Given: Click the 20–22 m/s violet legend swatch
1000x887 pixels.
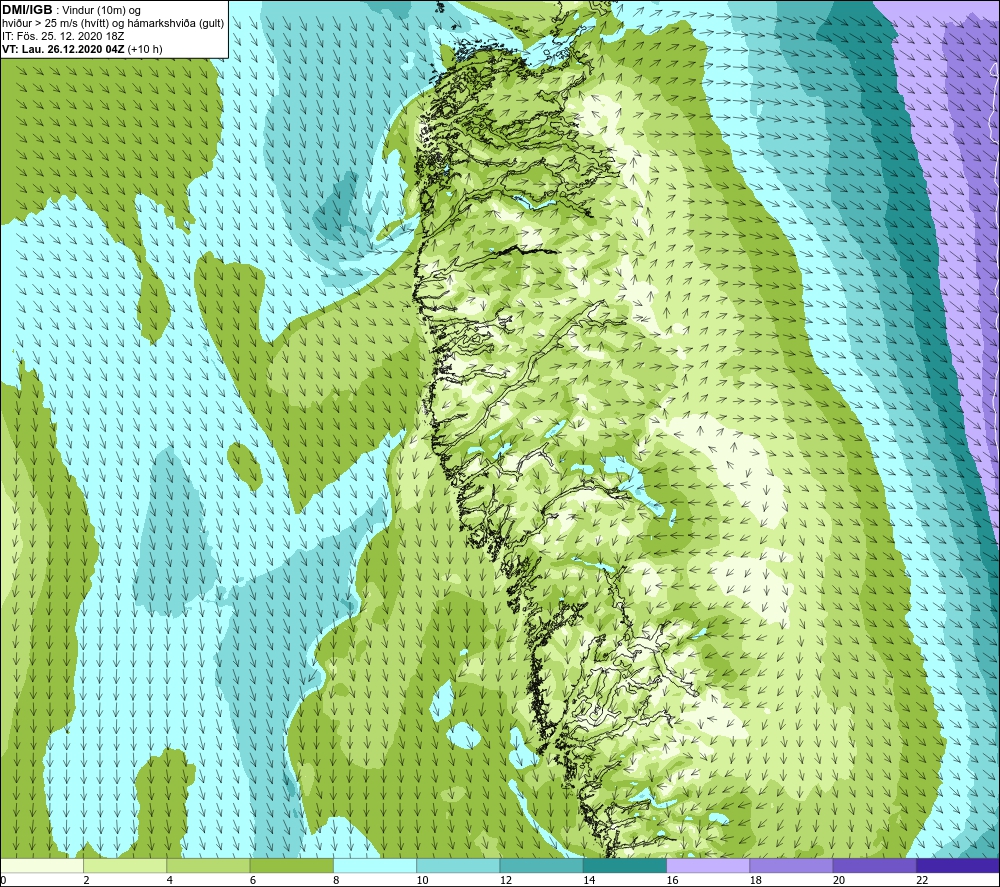Looking at the screenshot, I should (x=875, y=865).
